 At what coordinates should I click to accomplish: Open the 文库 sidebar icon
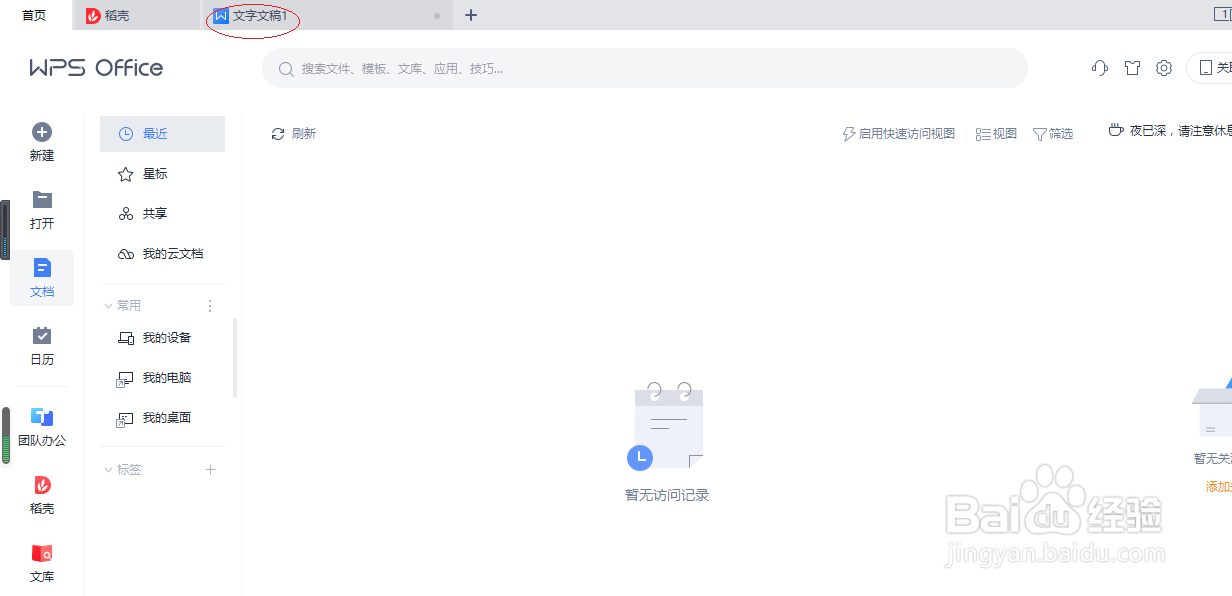pos(41,562)
